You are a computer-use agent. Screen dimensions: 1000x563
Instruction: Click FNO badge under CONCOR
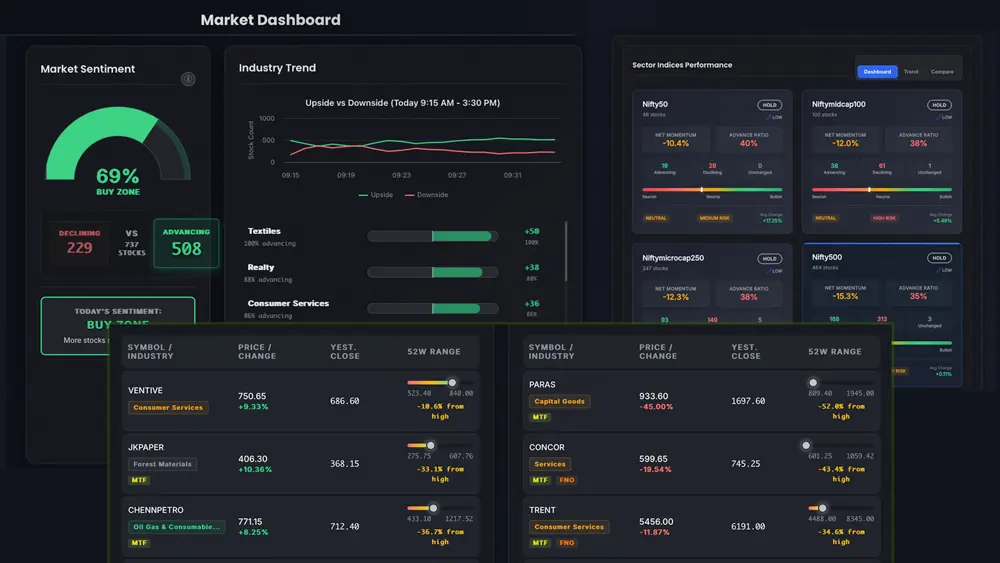coord(567,480)
